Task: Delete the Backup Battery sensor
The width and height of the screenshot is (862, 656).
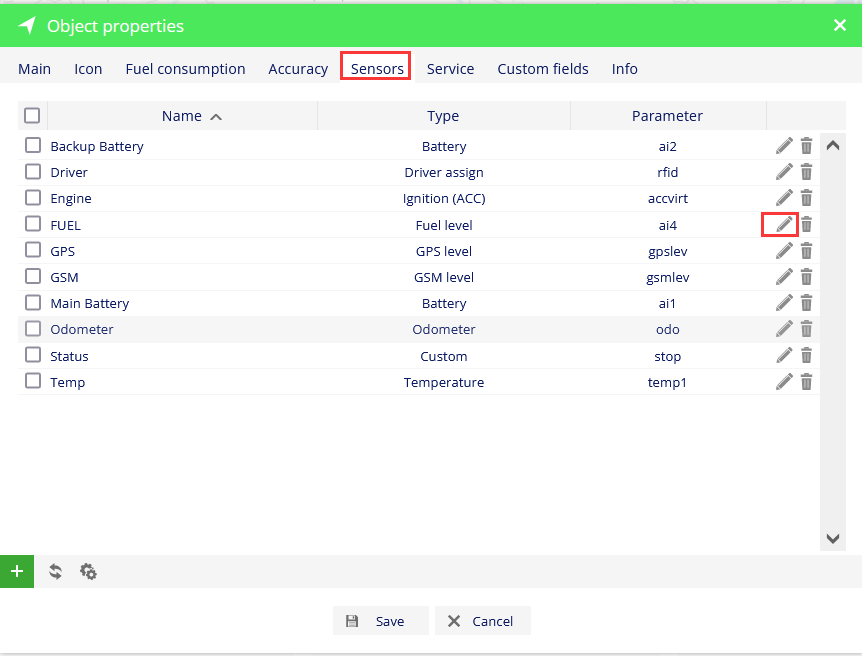Action: [806, 146]
